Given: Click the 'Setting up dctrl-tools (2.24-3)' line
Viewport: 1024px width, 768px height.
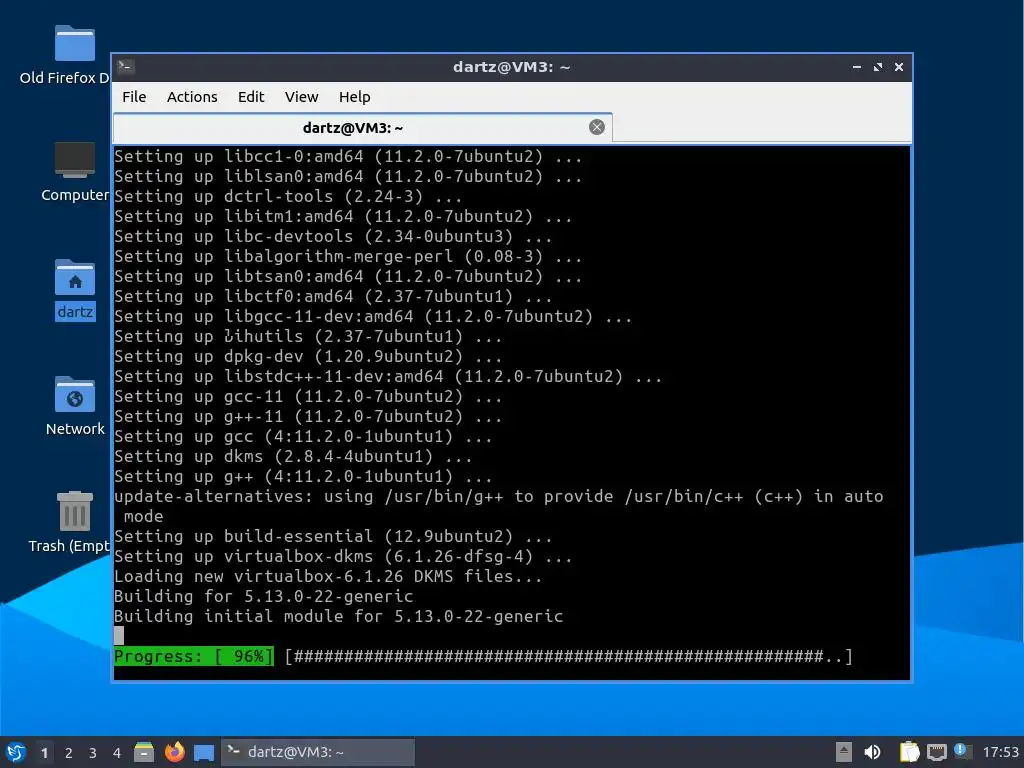Looking at the screenshot, I should (288, 197).
